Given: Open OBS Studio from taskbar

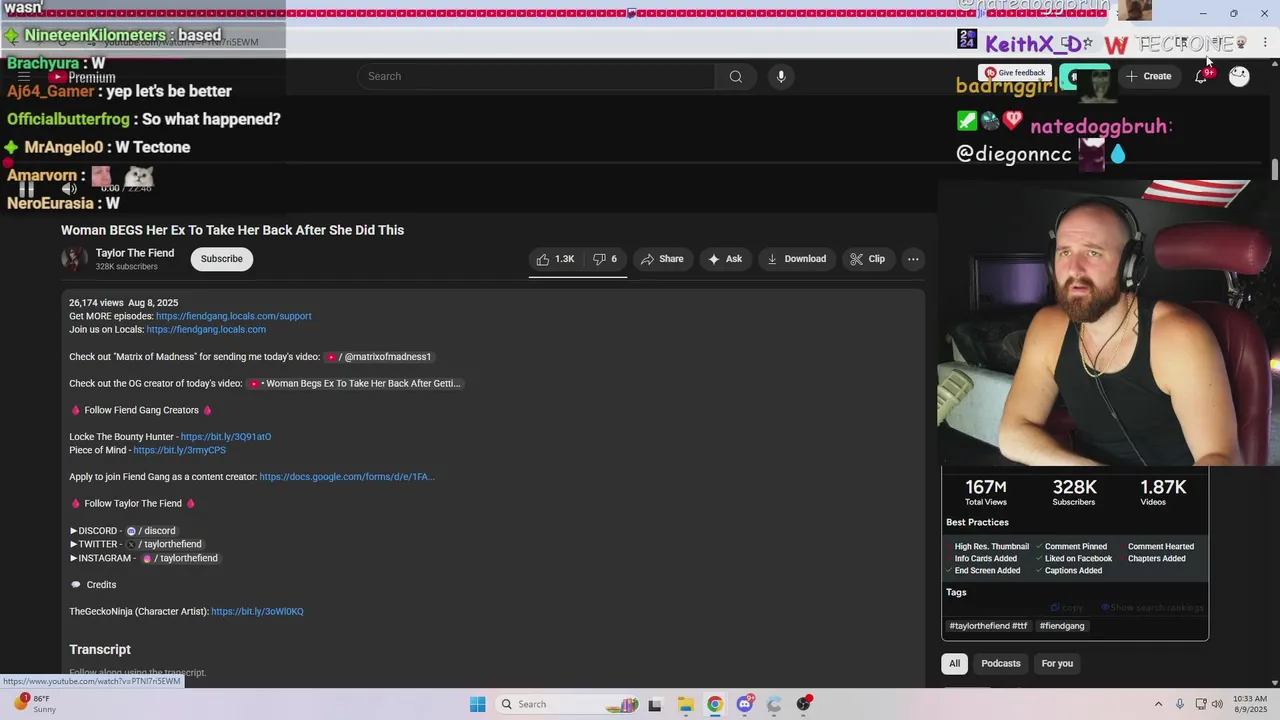Looking at the screenshot, I should point(803,704).
